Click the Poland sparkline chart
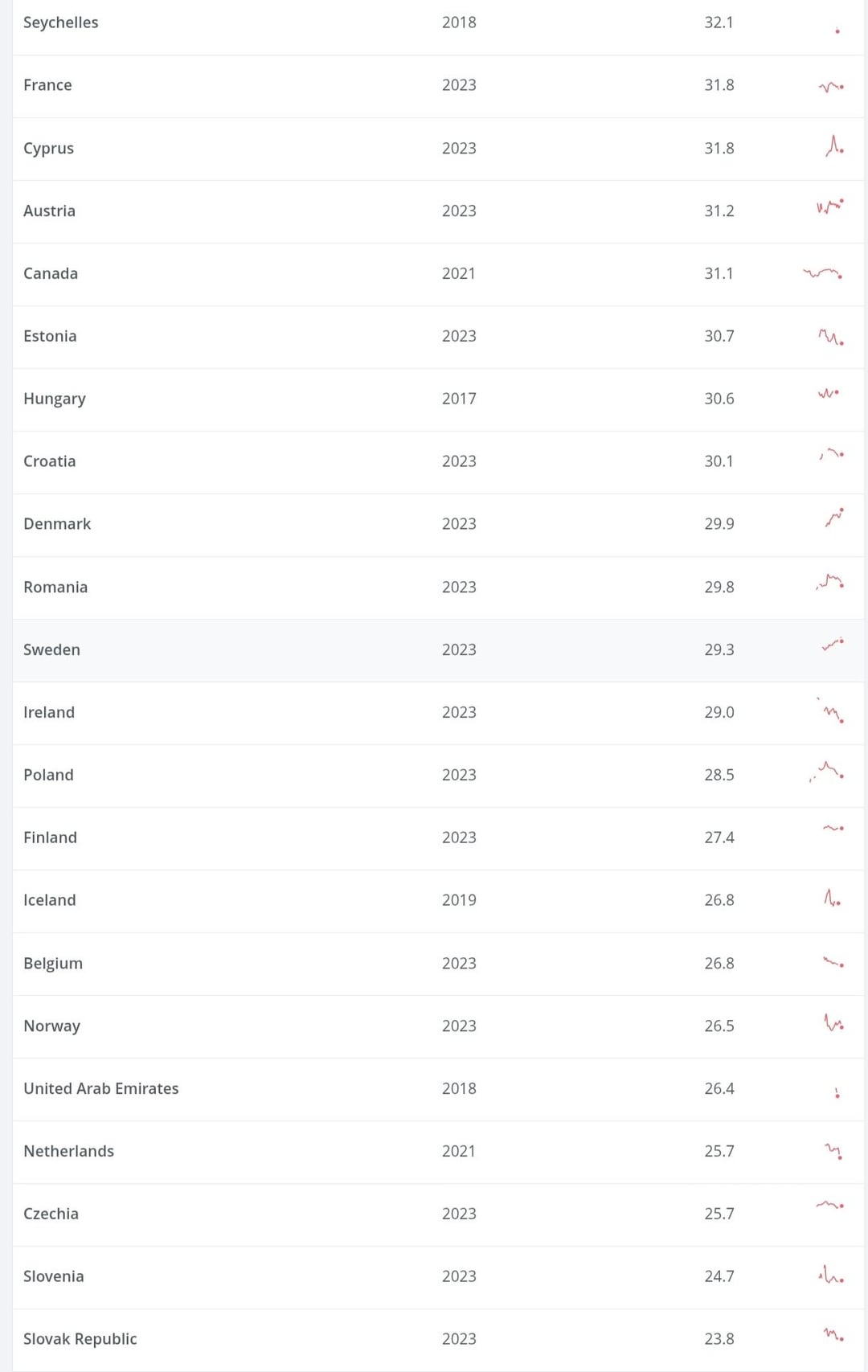 point(827,772)
